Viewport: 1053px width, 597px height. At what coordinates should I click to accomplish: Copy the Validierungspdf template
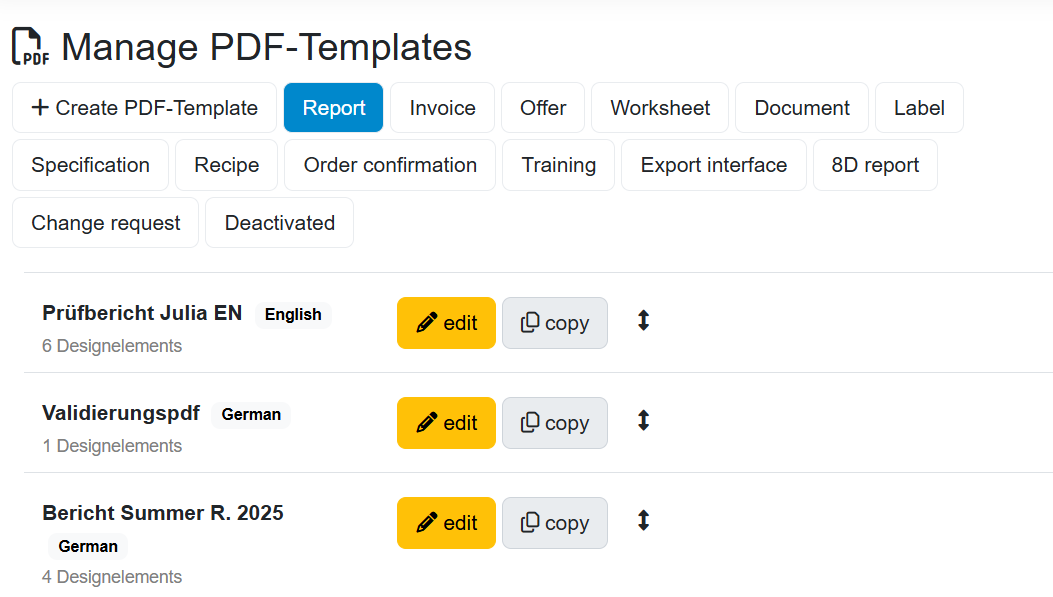pos(555,423)
